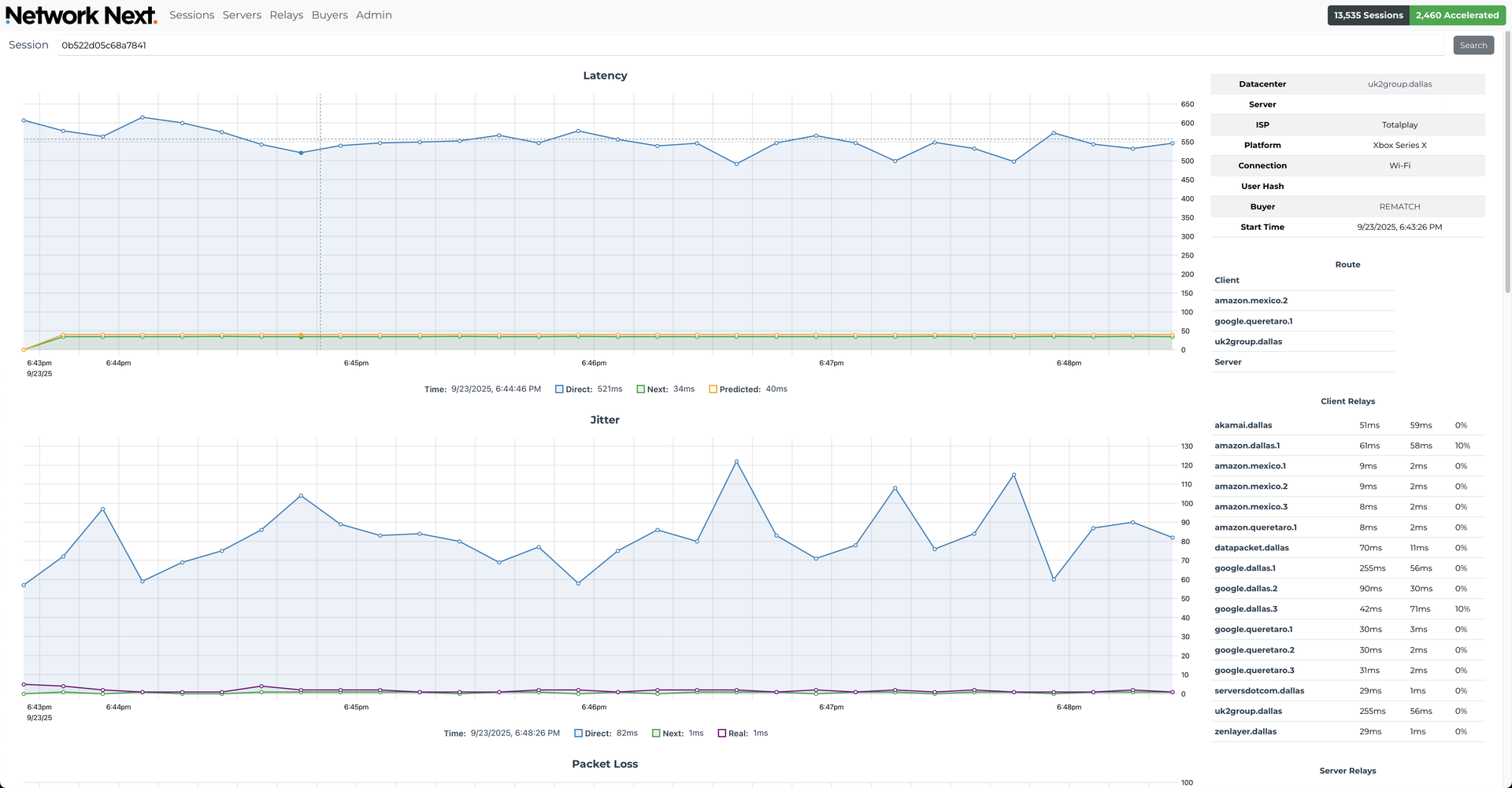Open the amazon.mexico.2 route entry
Image resolution: width=1512 pixels, height=788 pixels.
click(x=1251, y=300)
